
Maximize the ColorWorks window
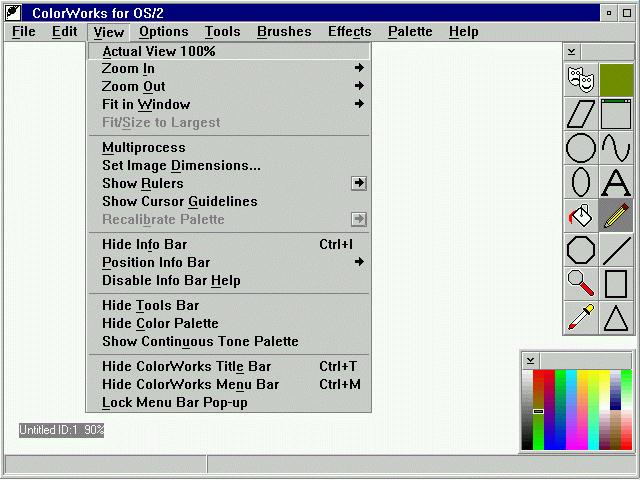627,13
